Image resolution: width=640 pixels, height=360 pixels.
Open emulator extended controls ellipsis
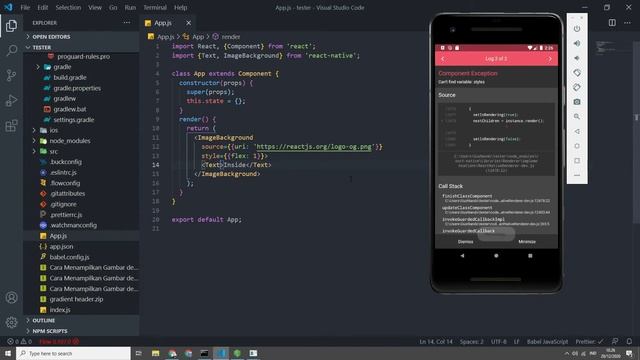pyautogui.click(x=577, y=175)
